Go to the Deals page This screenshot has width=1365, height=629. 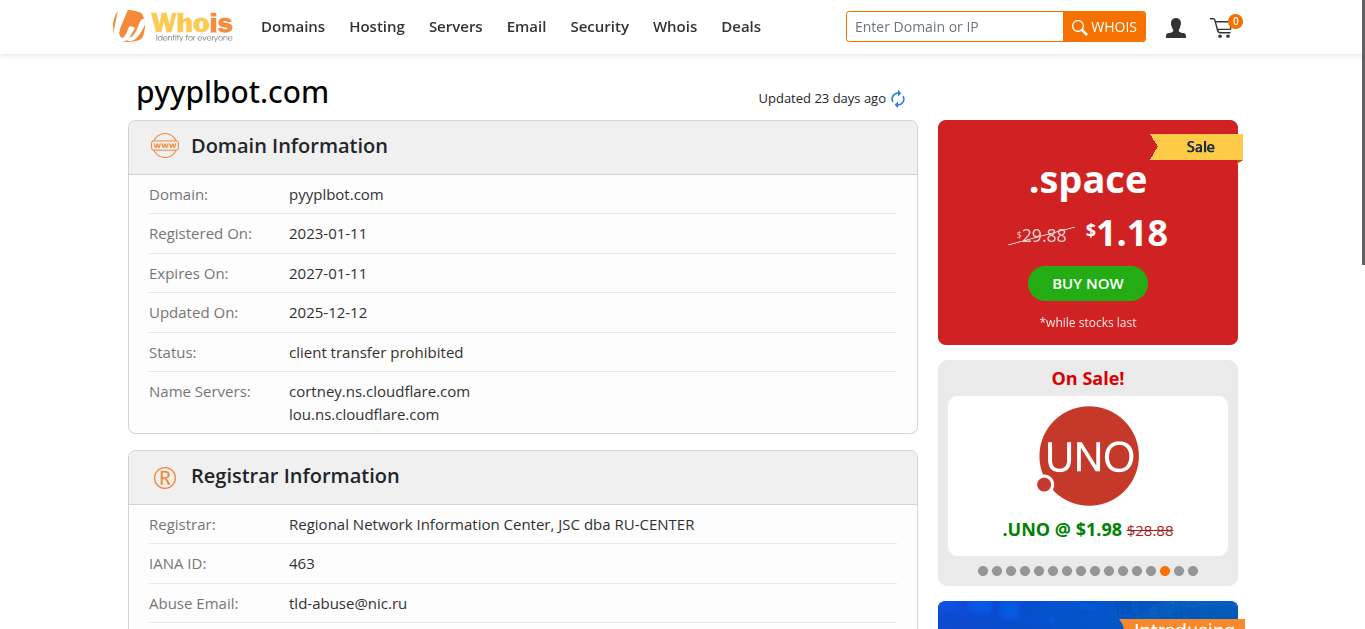[x=741, y=27]
